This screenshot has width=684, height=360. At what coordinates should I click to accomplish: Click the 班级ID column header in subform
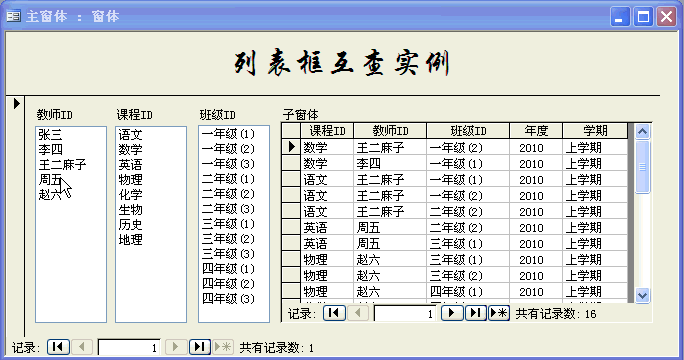click(x=468, y=130)
